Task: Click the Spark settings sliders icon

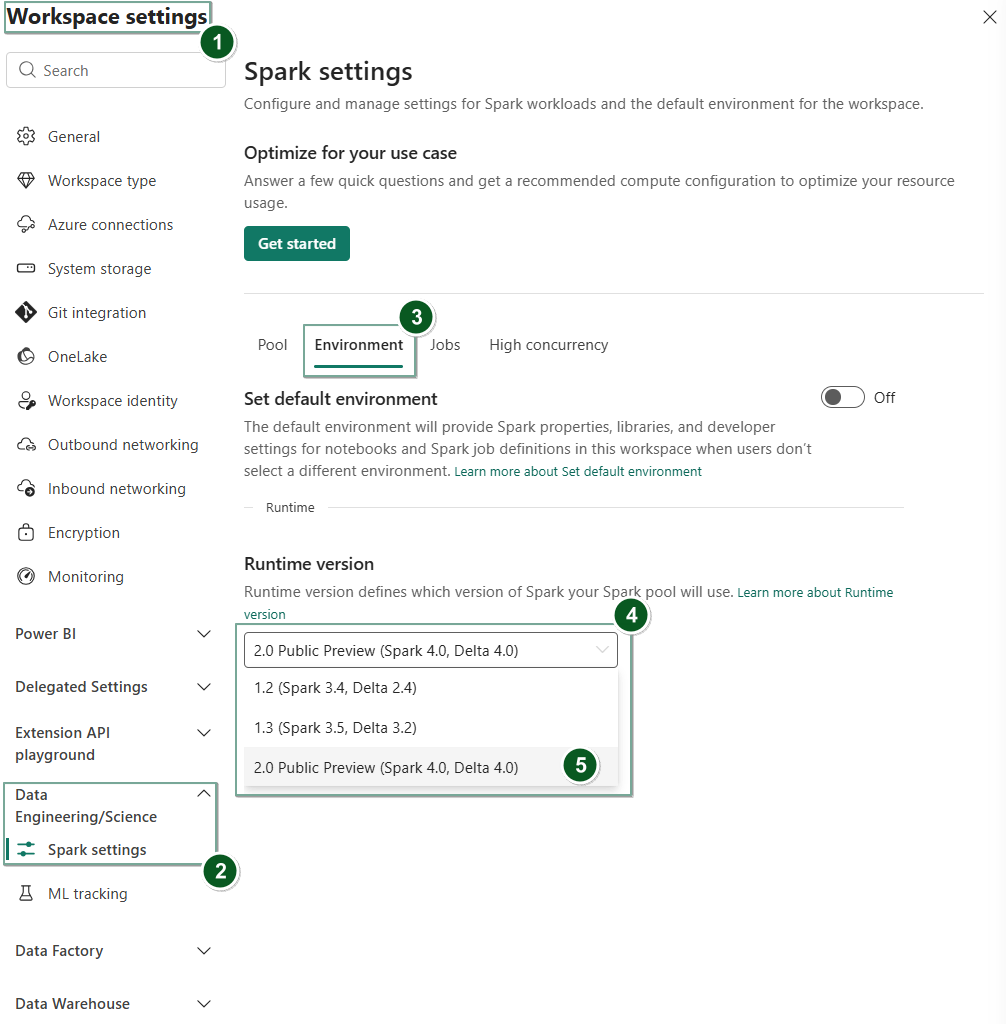Action: (27, 849)
